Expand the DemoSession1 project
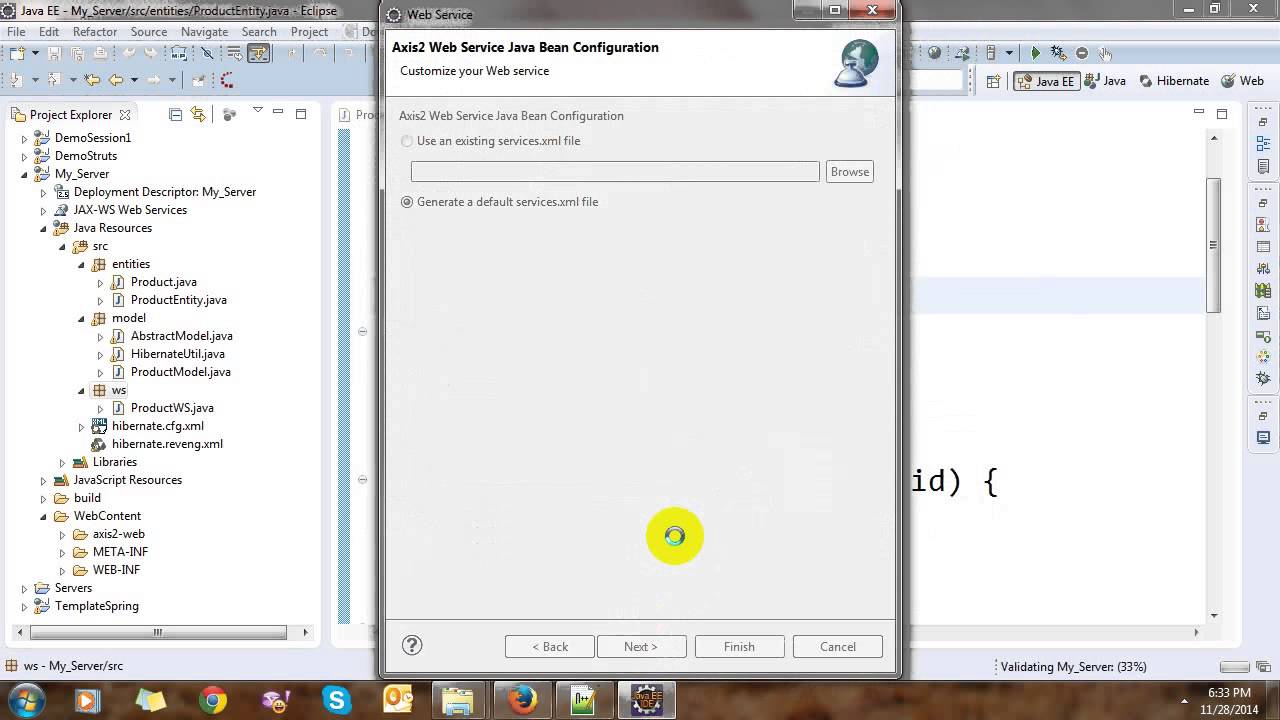 25,138
